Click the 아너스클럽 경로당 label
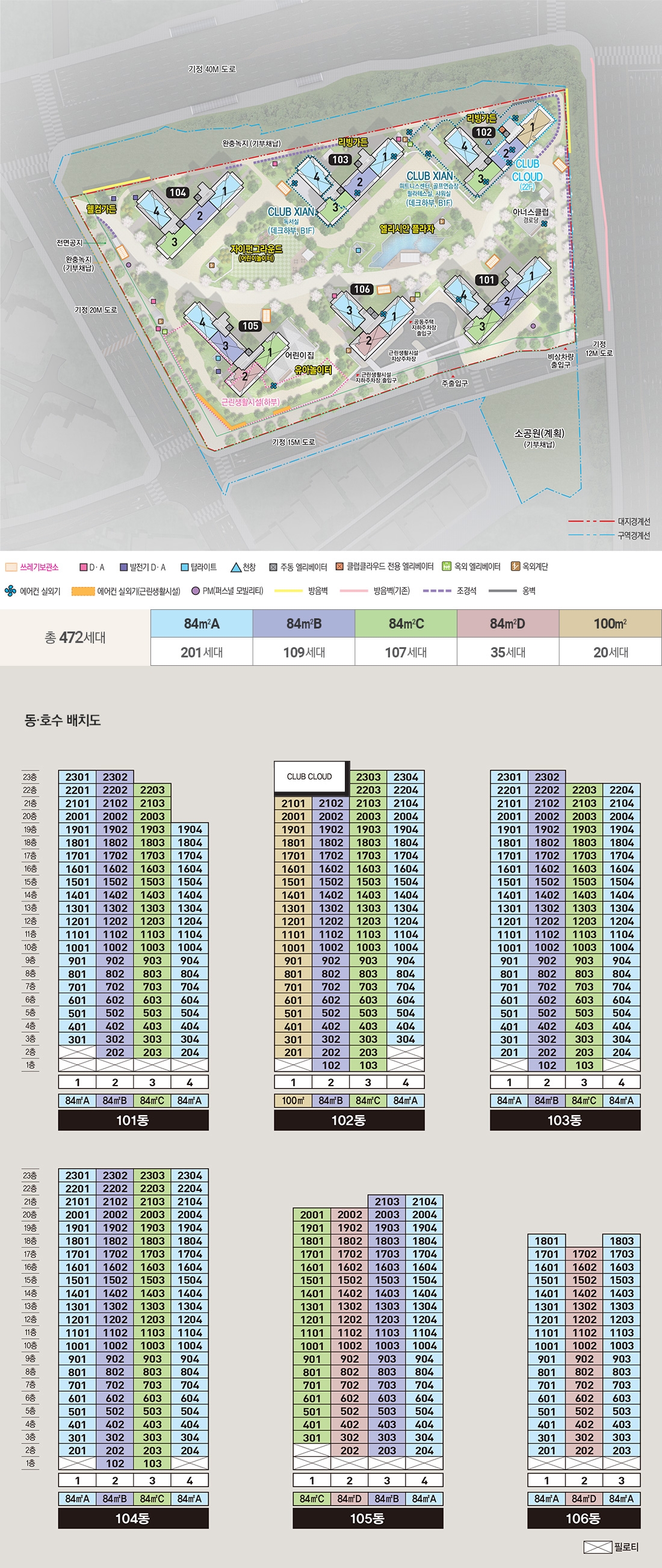Viewport: 662px width, 1568px height. (x=530, y=215)
